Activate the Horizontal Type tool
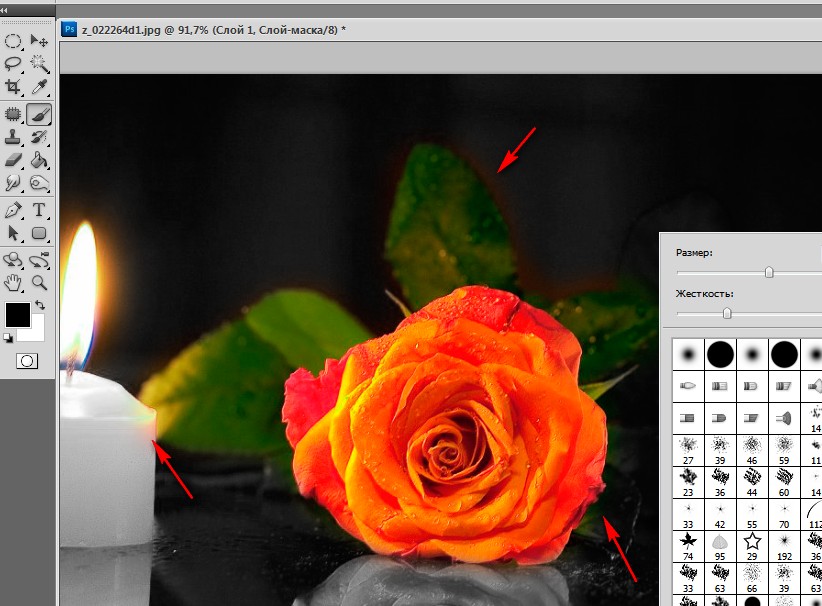 tap(40, 210)
